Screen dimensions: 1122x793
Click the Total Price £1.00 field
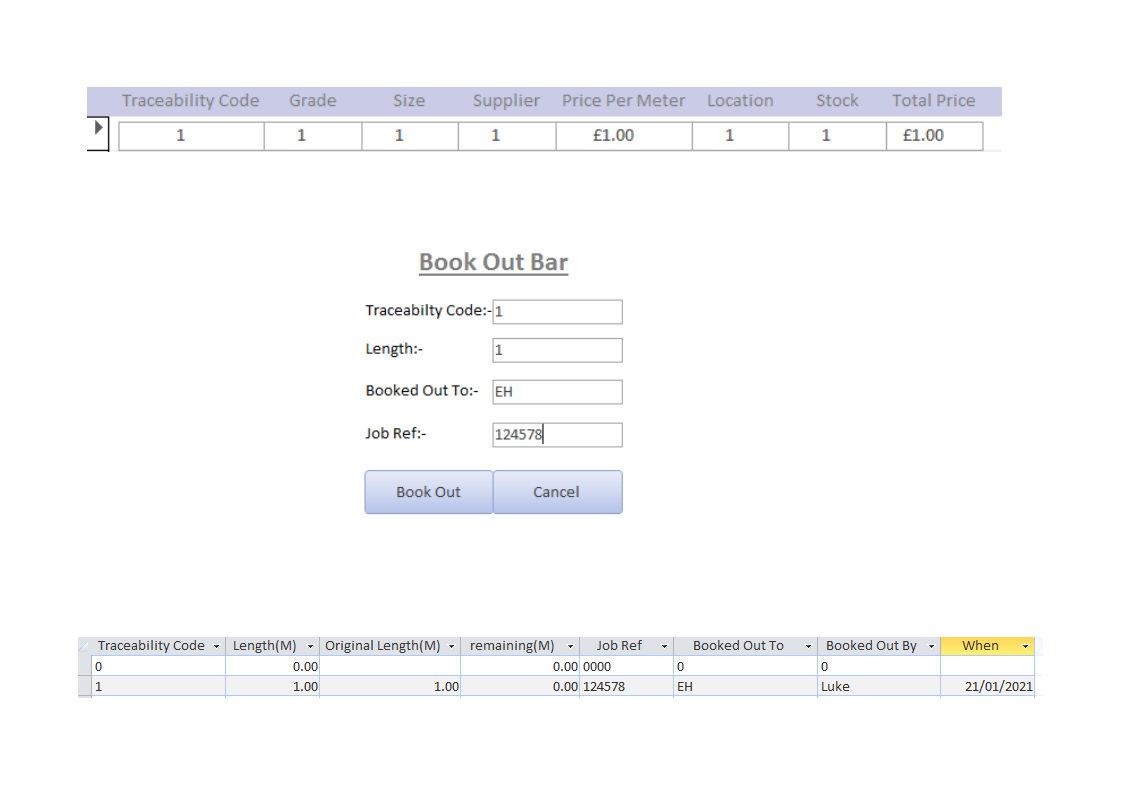point(935,136)
